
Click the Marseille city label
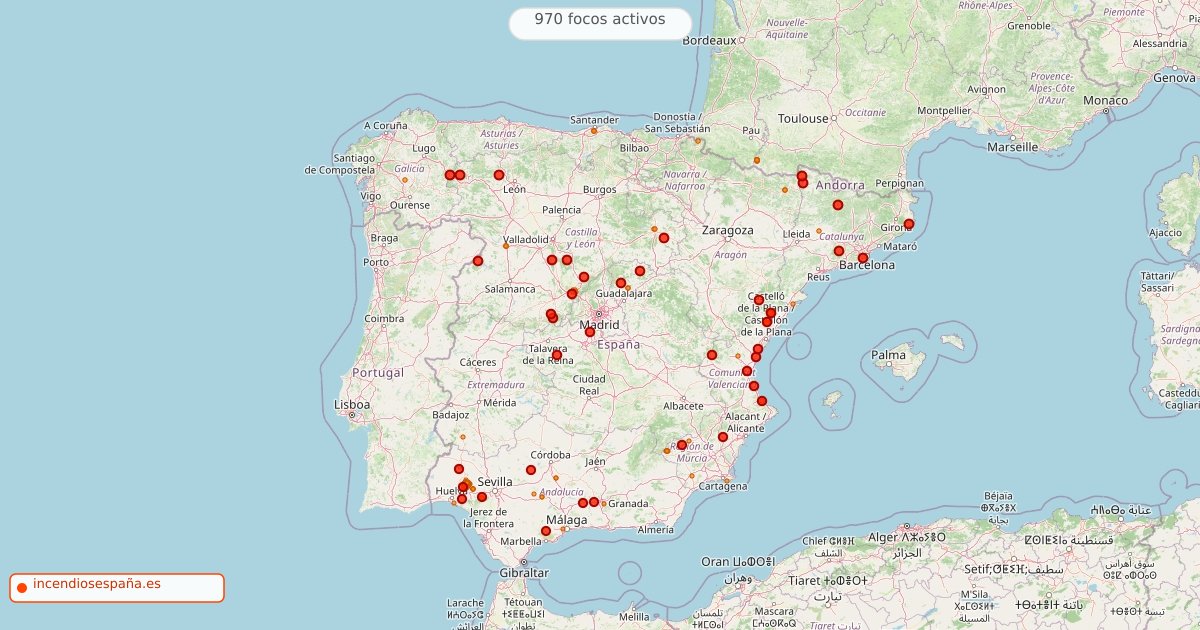click(1012, 146)
